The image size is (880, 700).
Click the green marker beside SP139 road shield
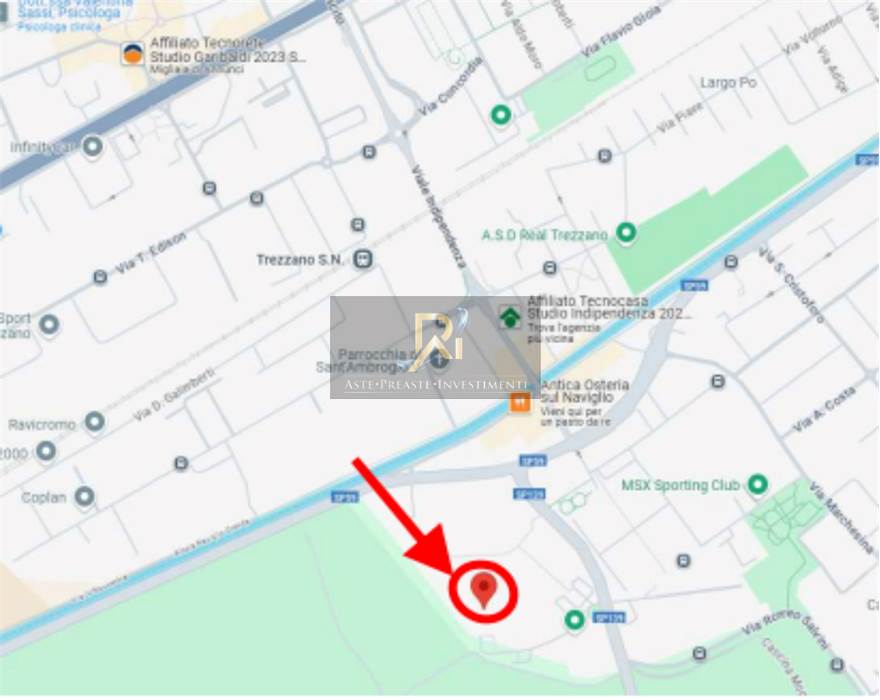pos(574,620)
